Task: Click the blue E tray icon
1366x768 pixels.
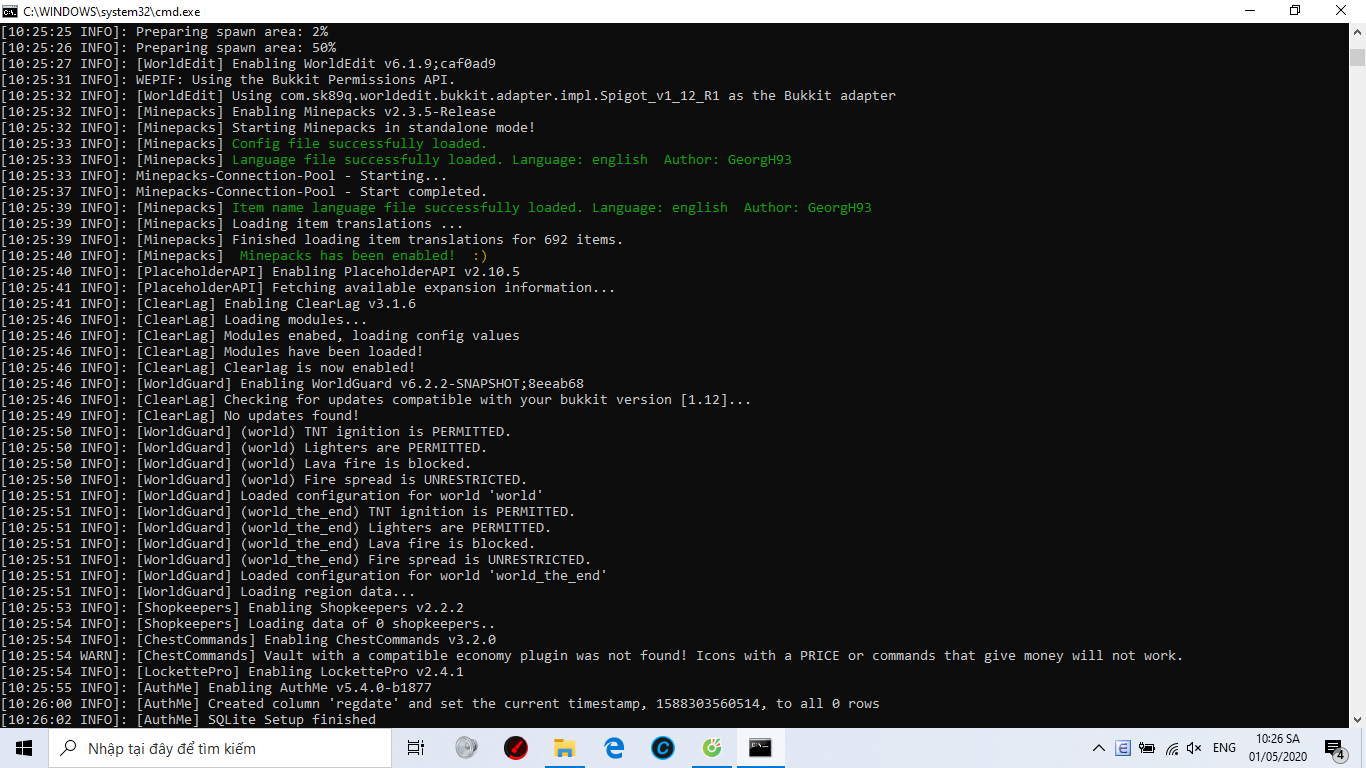Action: tap(1123, 748)
